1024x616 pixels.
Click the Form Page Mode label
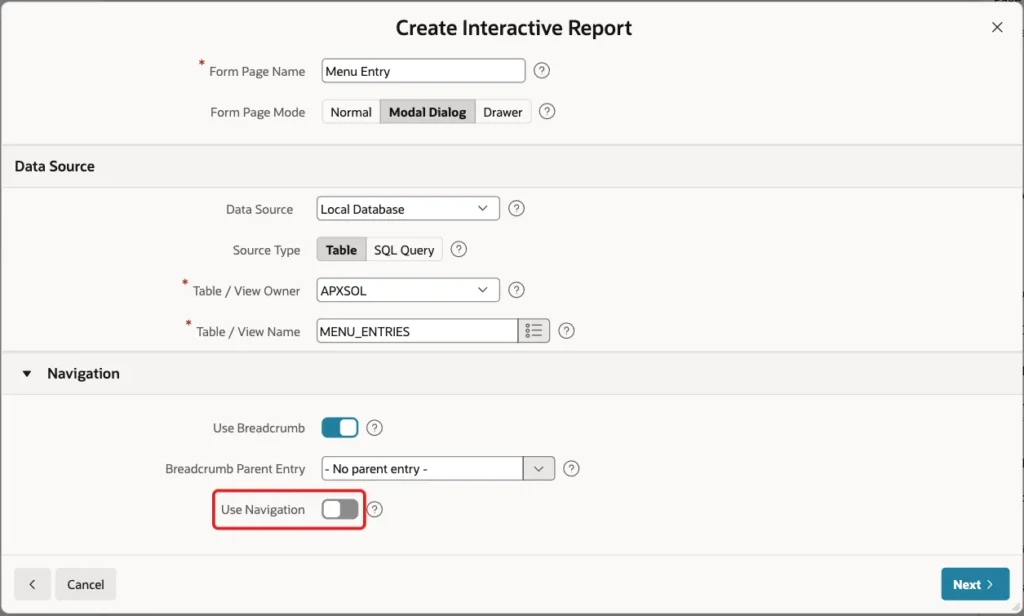point(257,112)
